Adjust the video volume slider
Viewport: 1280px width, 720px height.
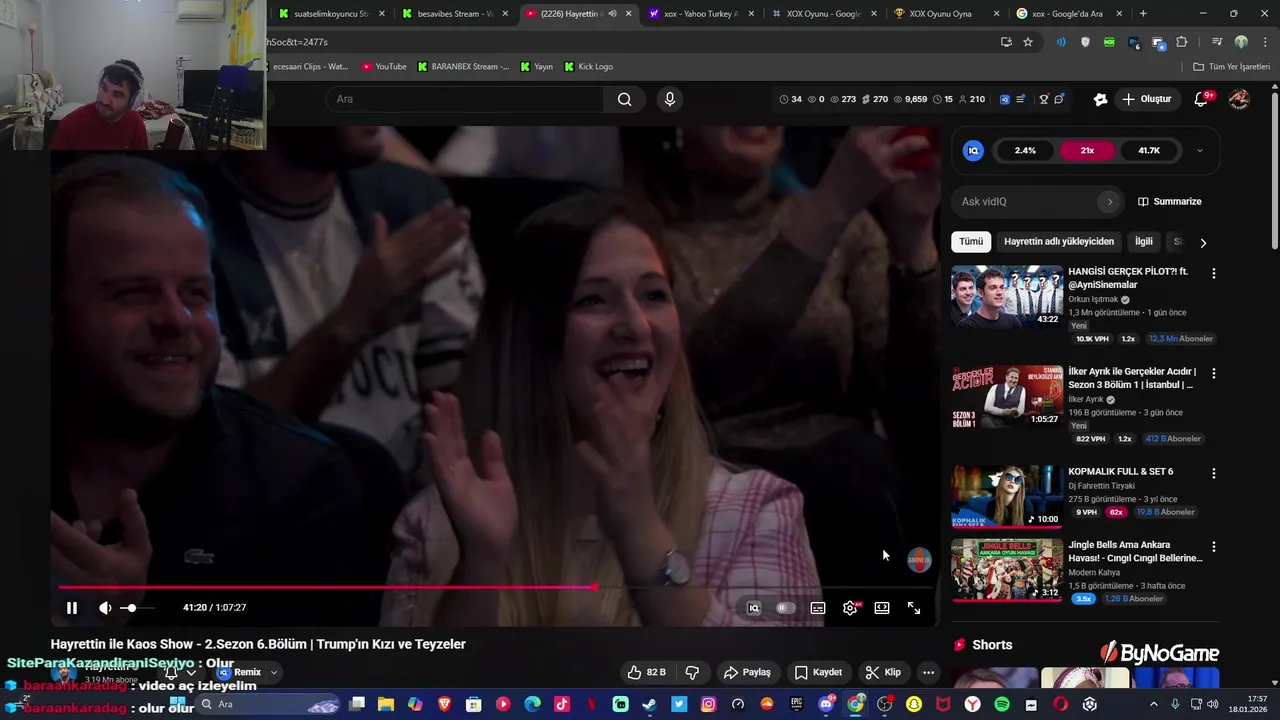point(137,608)
